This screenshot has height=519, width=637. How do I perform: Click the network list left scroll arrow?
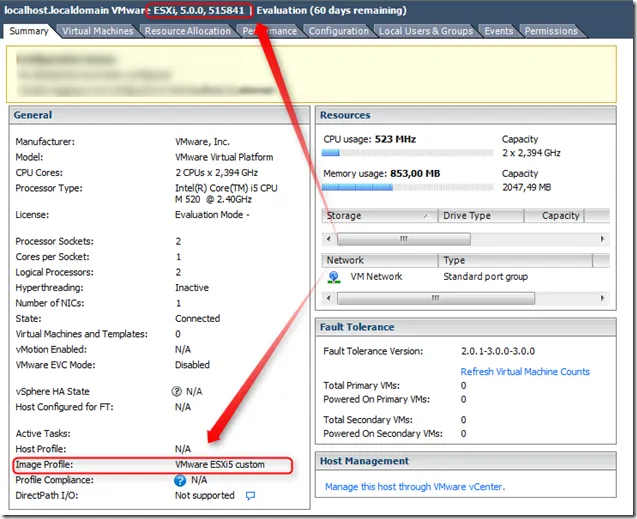329,298
